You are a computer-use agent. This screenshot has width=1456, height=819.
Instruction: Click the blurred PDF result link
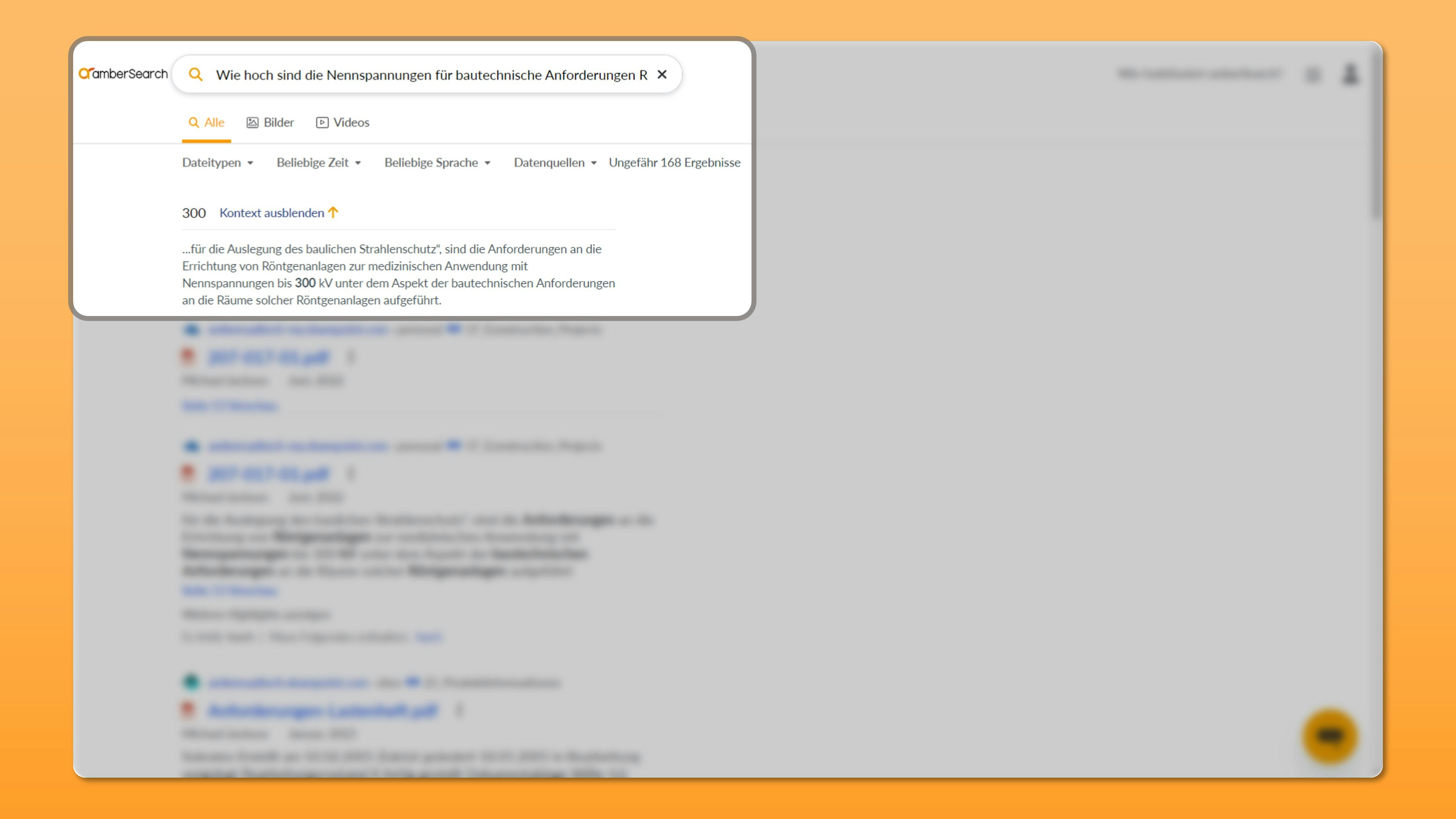[267, 357]
